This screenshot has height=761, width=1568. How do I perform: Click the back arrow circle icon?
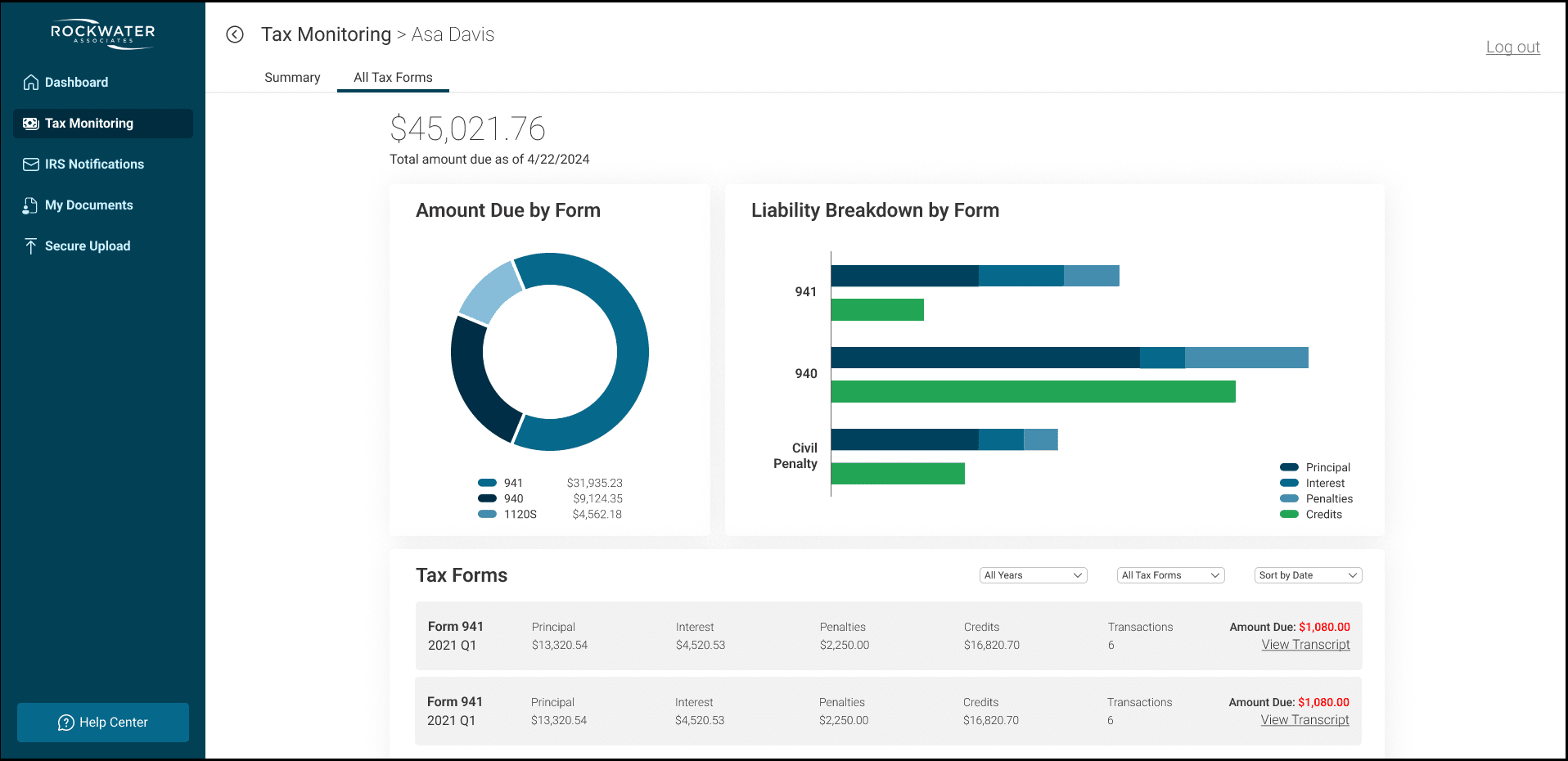click(235, 34)
